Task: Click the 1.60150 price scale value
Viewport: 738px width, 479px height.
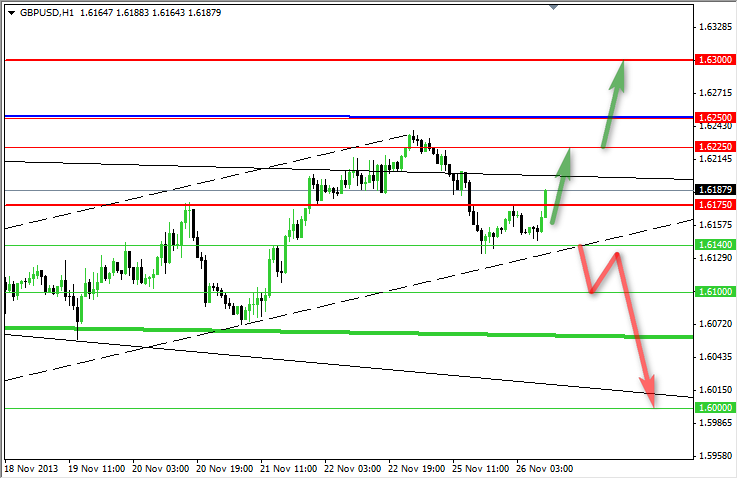Action: pyautogui.click(x=715, y=390)
